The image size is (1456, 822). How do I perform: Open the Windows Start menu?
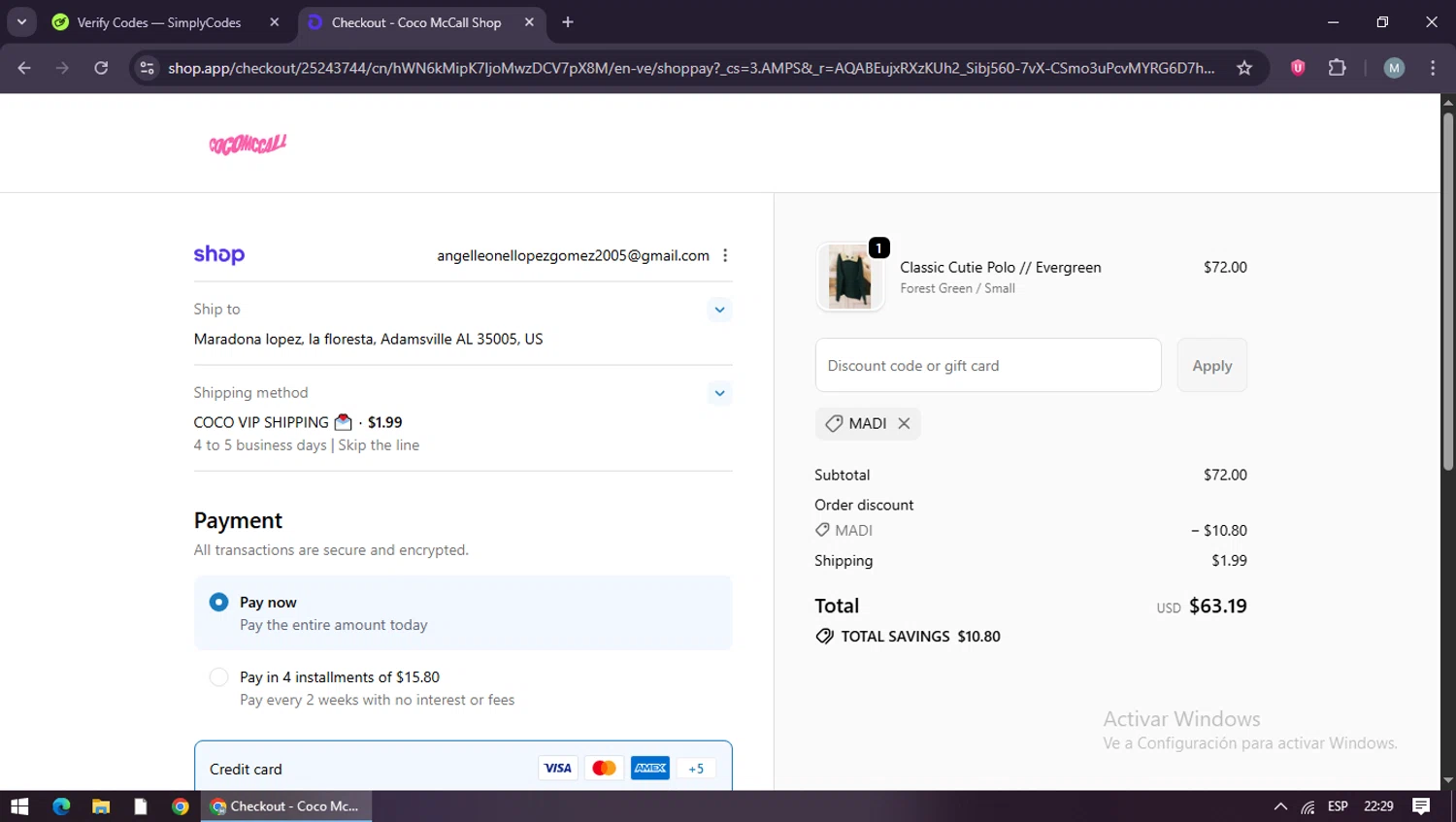(19, 806)
